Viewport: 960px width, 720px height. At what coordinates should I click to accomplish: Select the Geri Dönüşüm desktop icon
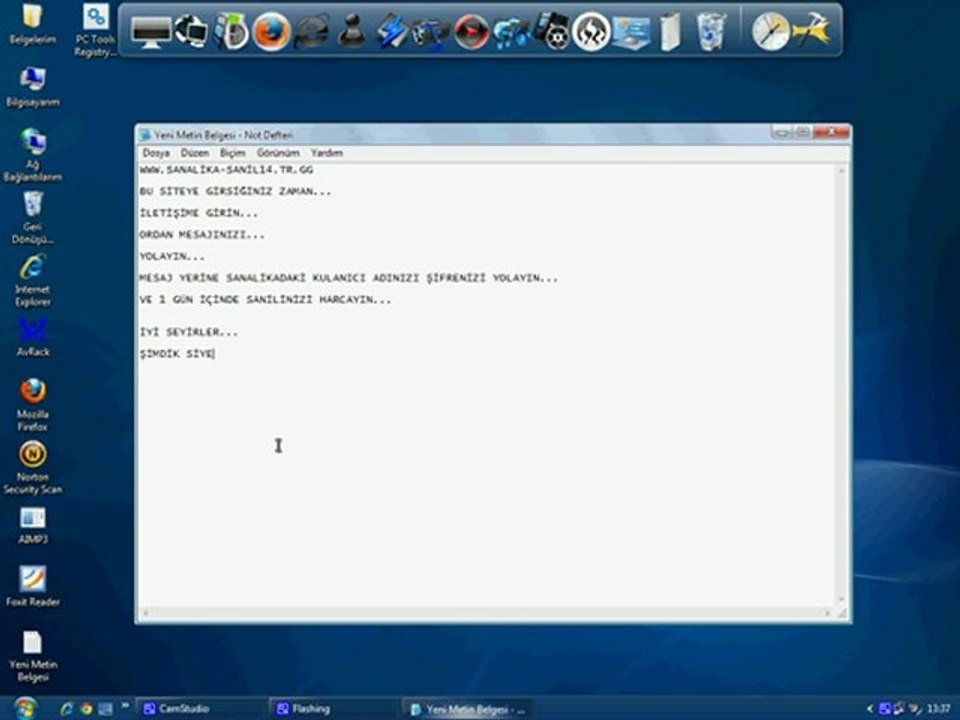[32, 218]
